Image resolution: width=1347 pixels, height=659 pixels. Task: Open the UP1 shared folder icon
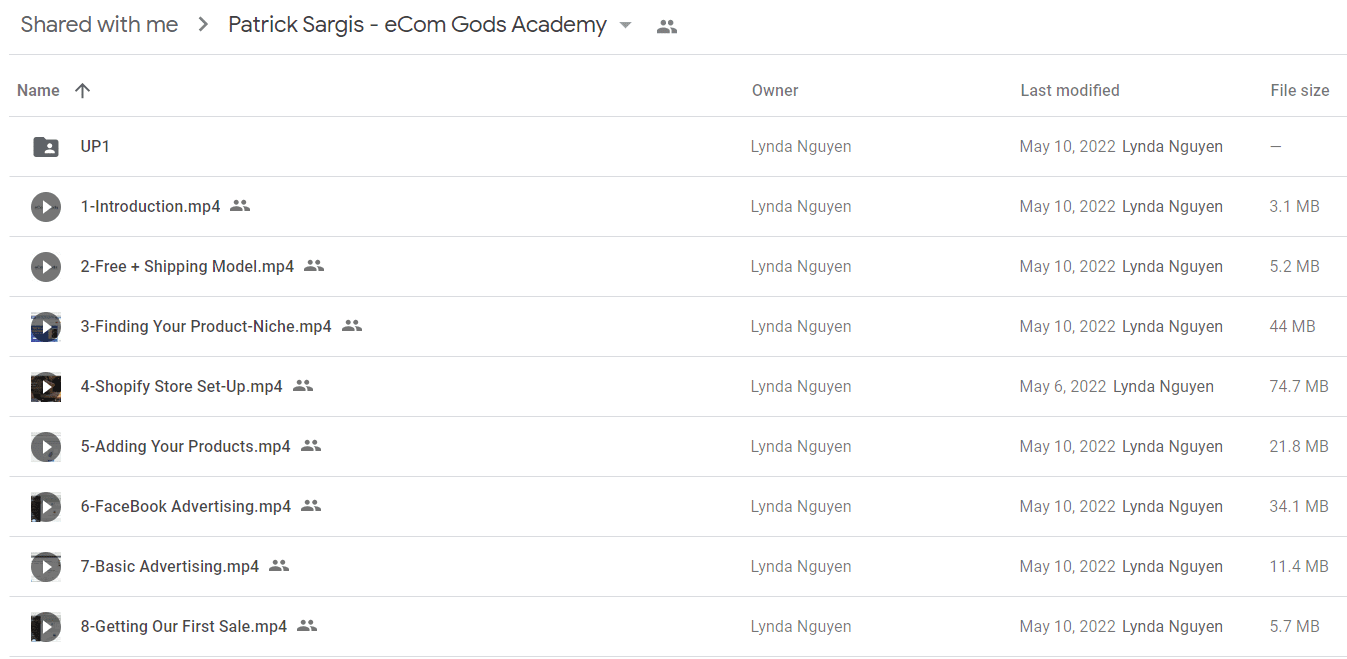(x=46, y=147)
